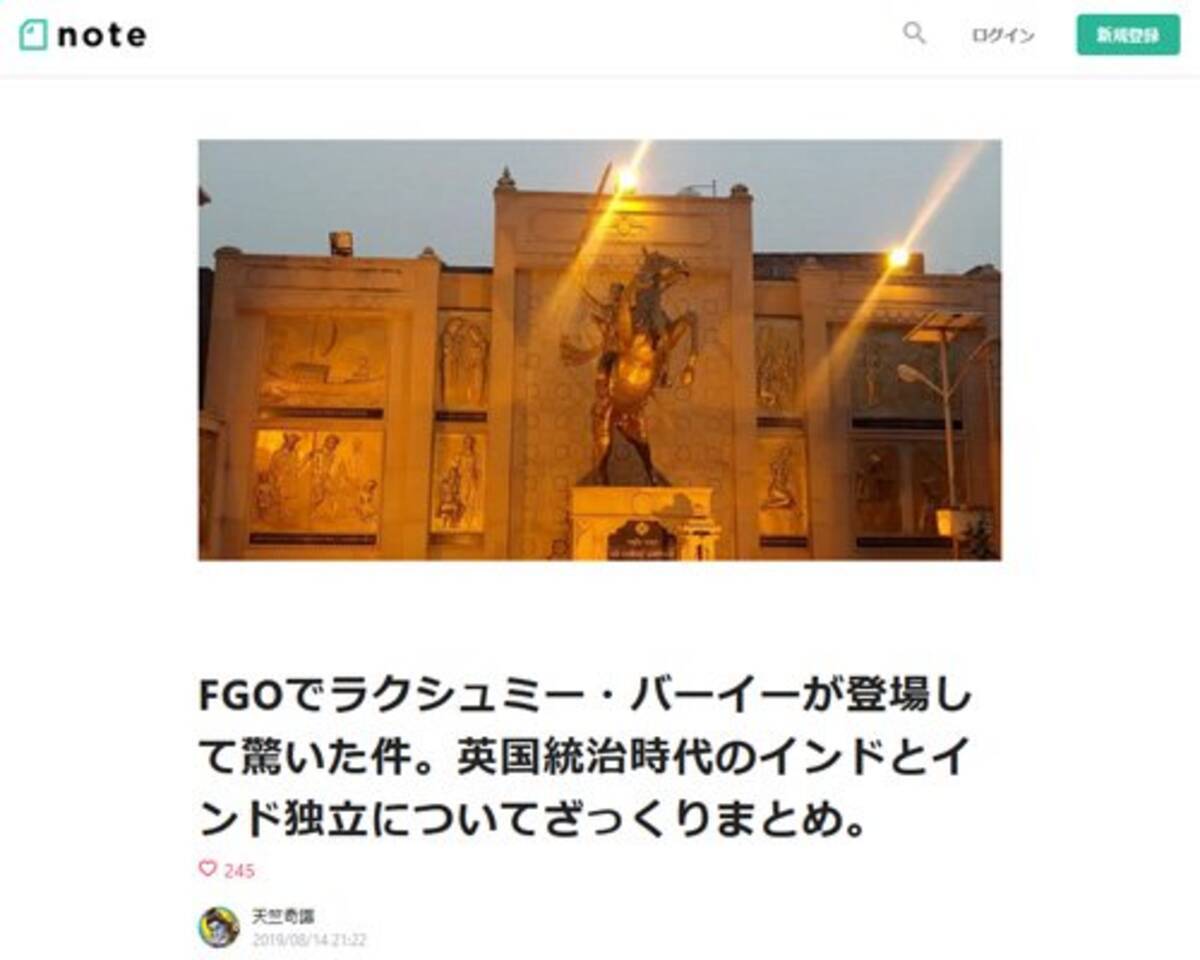Click the green 新規登録 sign-up button

pyautogui.click(x=1128, y=35)
